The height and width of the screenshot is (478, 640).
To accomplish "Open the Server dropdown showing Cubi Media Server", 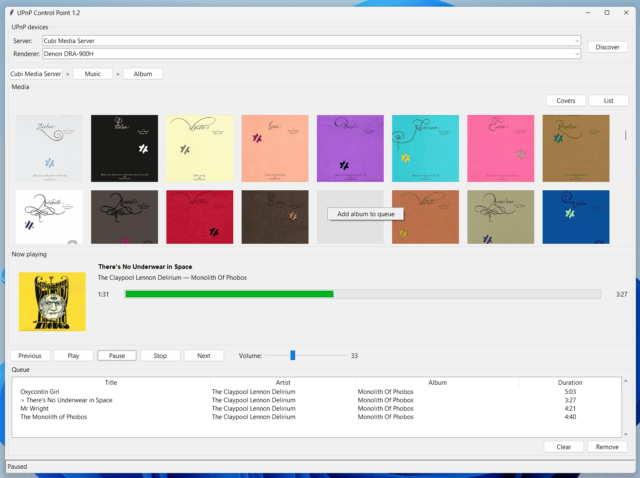I will 311,41.
